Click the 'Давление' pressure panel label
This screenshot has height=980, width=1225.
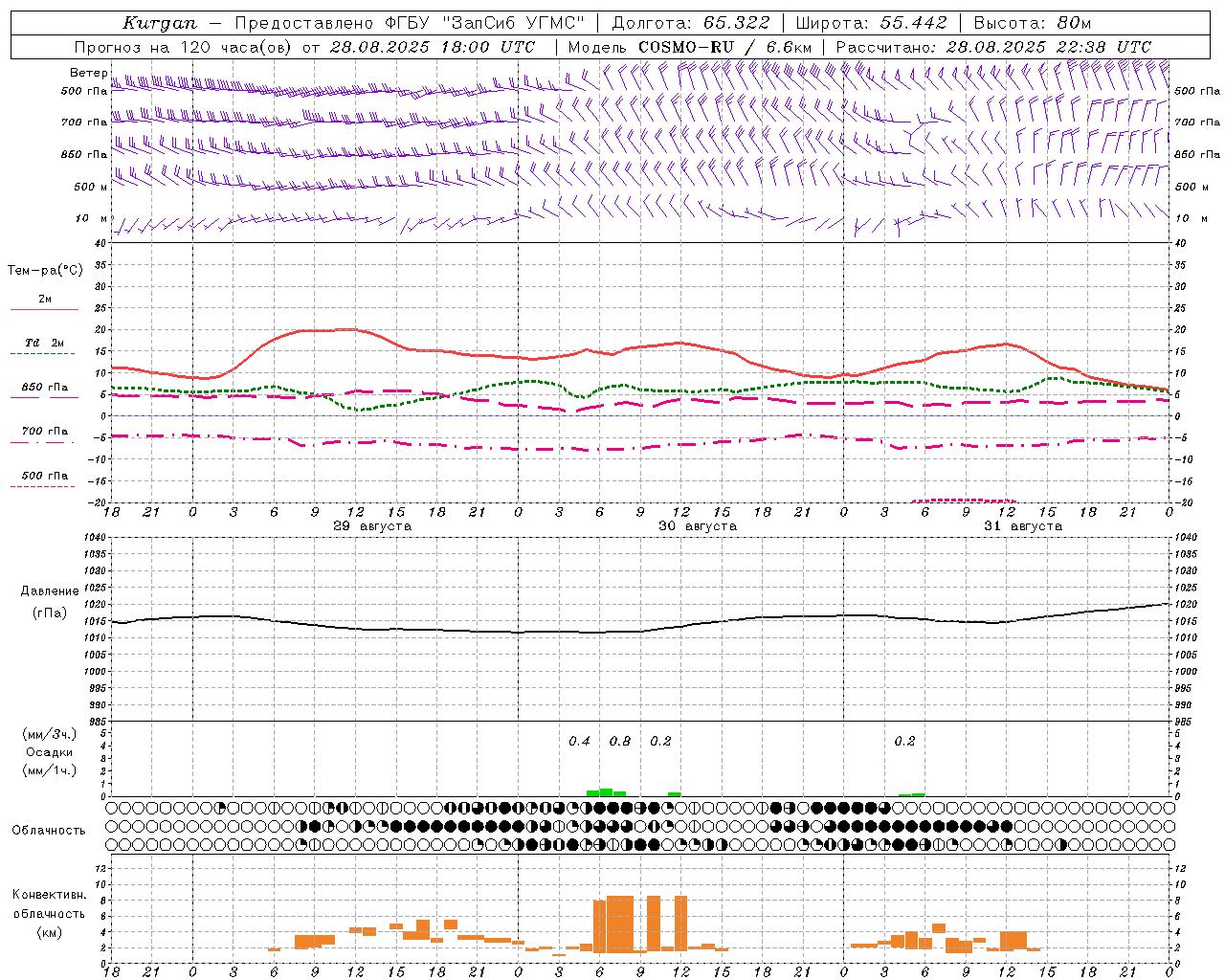click(50, 590)
